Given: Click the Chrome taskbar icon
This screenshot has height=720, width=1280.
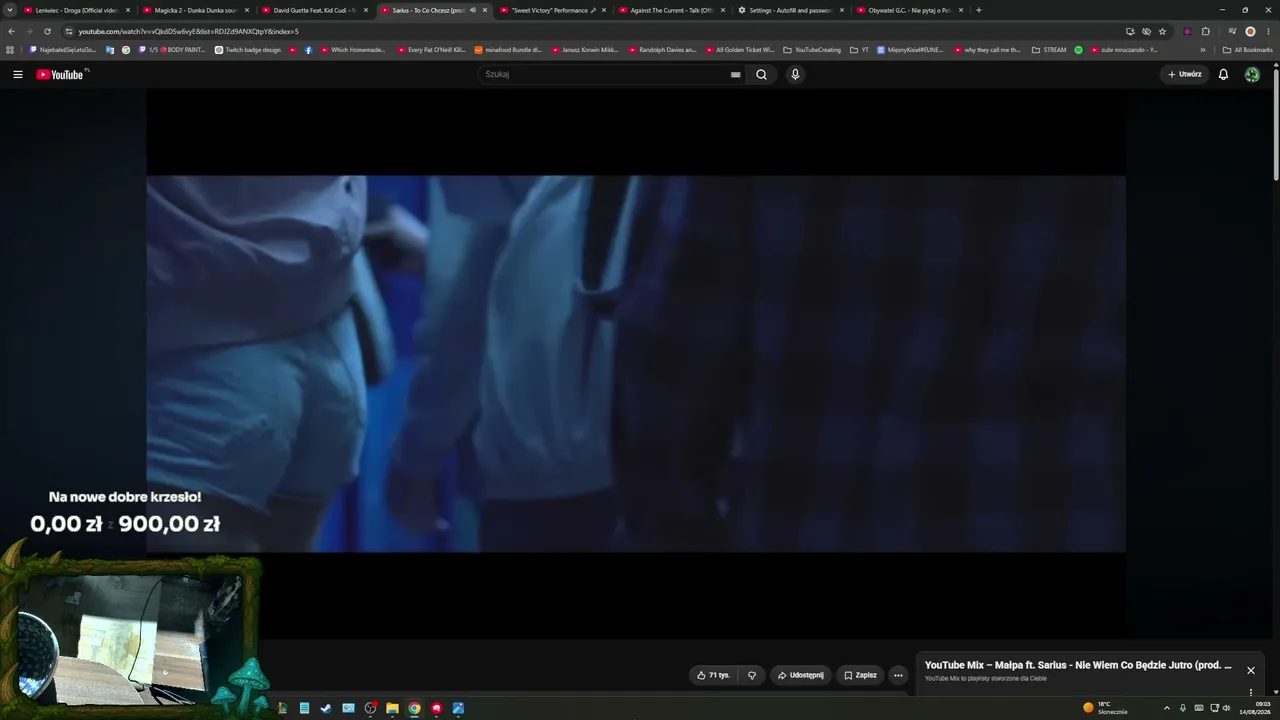Looking at the screenshot, I should click(x=414, y=708).
